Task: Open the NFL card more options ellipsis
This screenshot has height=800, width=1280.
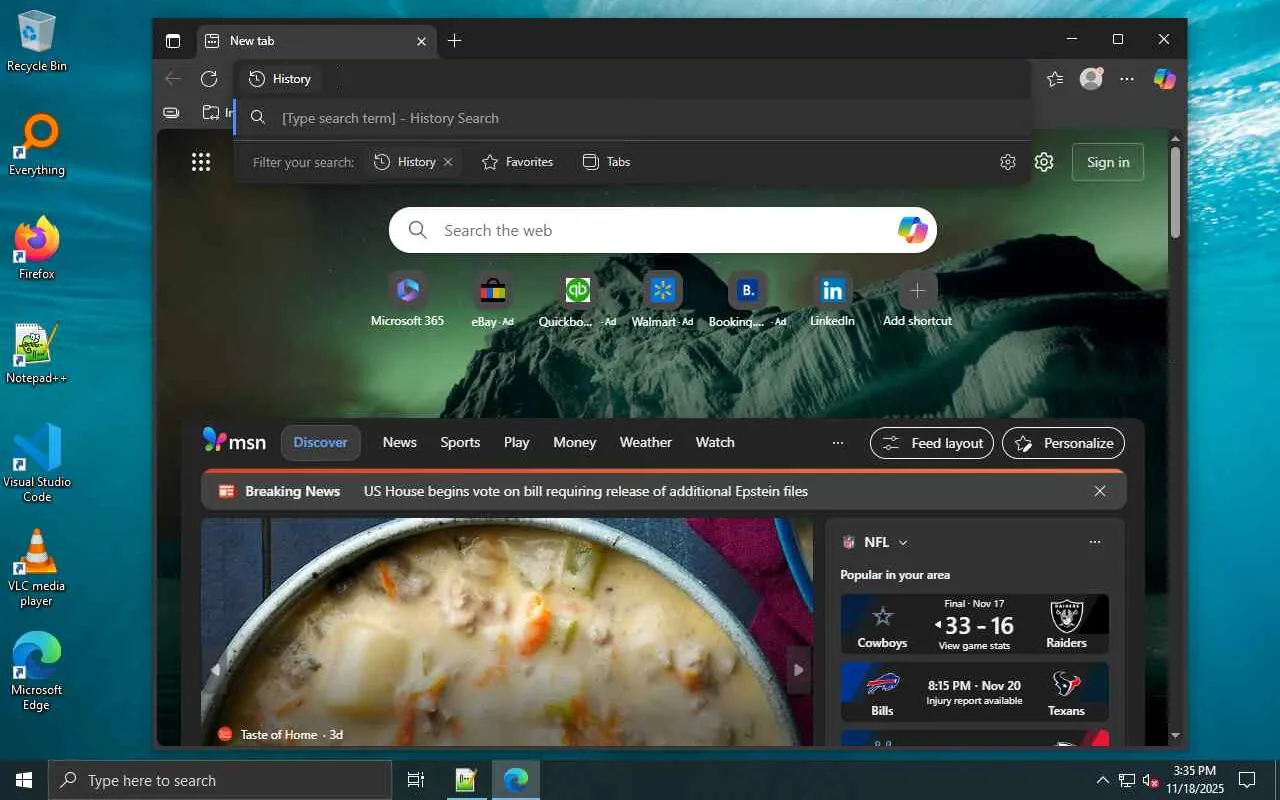Action: (x=1095, y=542)
